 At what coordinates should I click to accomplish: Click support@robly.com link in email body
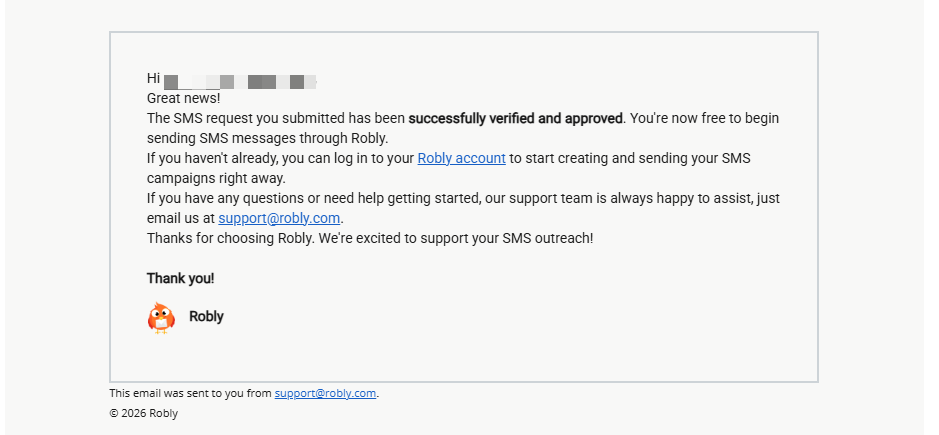[x=280, y=218]
